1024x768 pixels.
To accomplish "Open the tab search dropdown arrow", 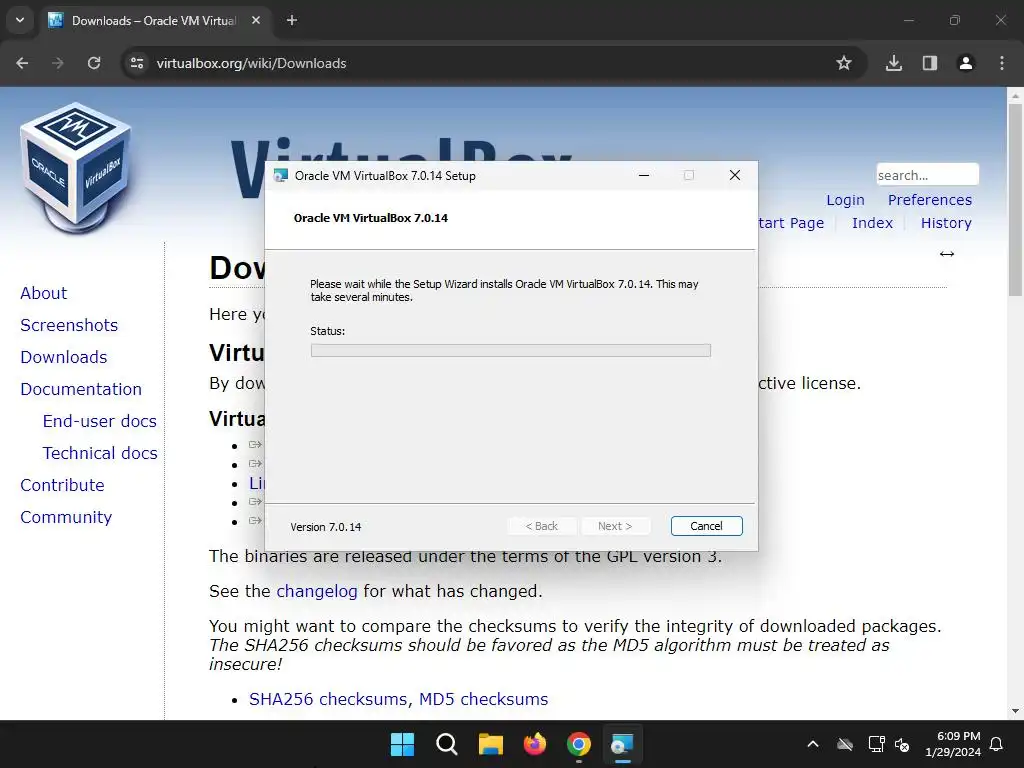I will (x=20, y=20).
